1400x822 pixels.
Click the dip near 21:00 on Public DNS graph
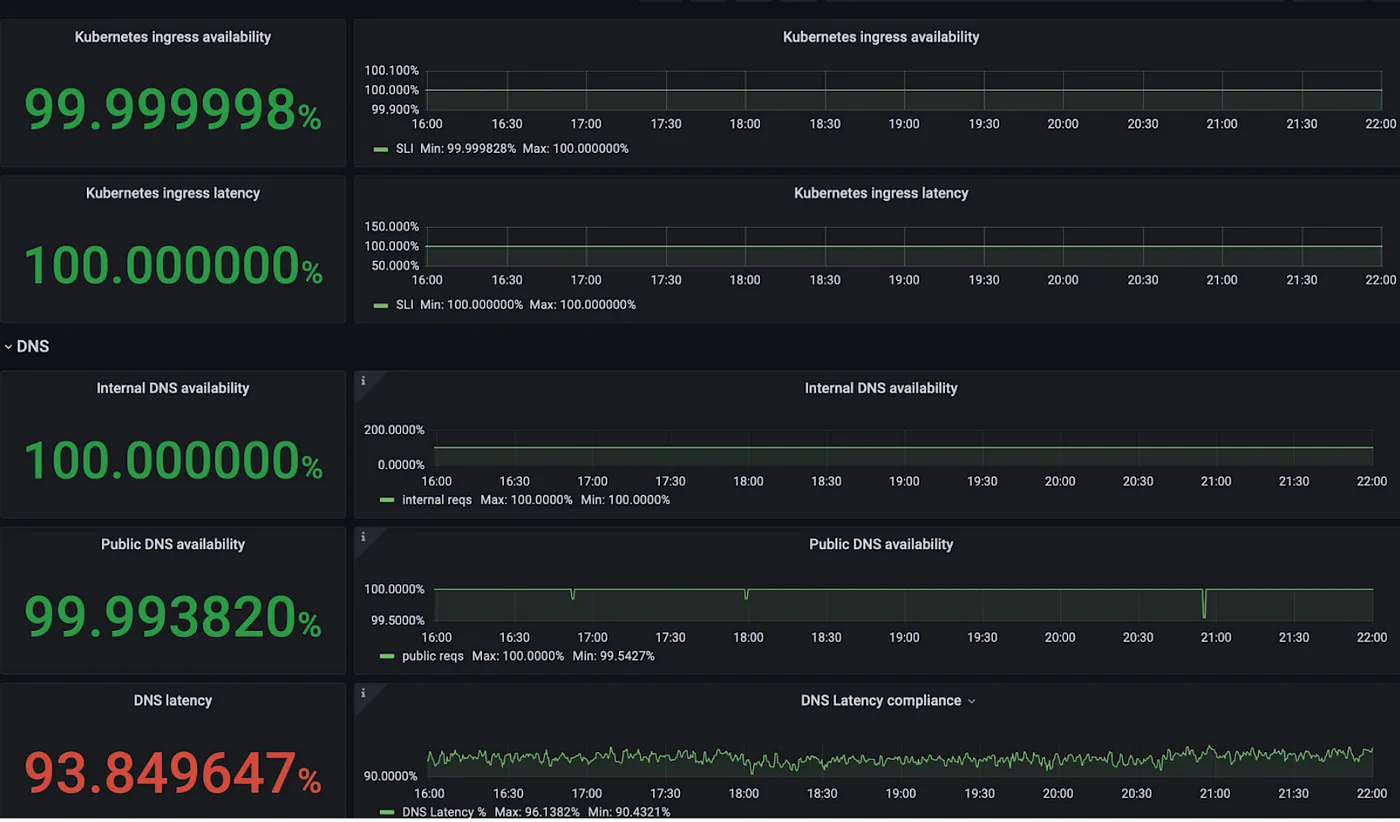pos(1204,604)
